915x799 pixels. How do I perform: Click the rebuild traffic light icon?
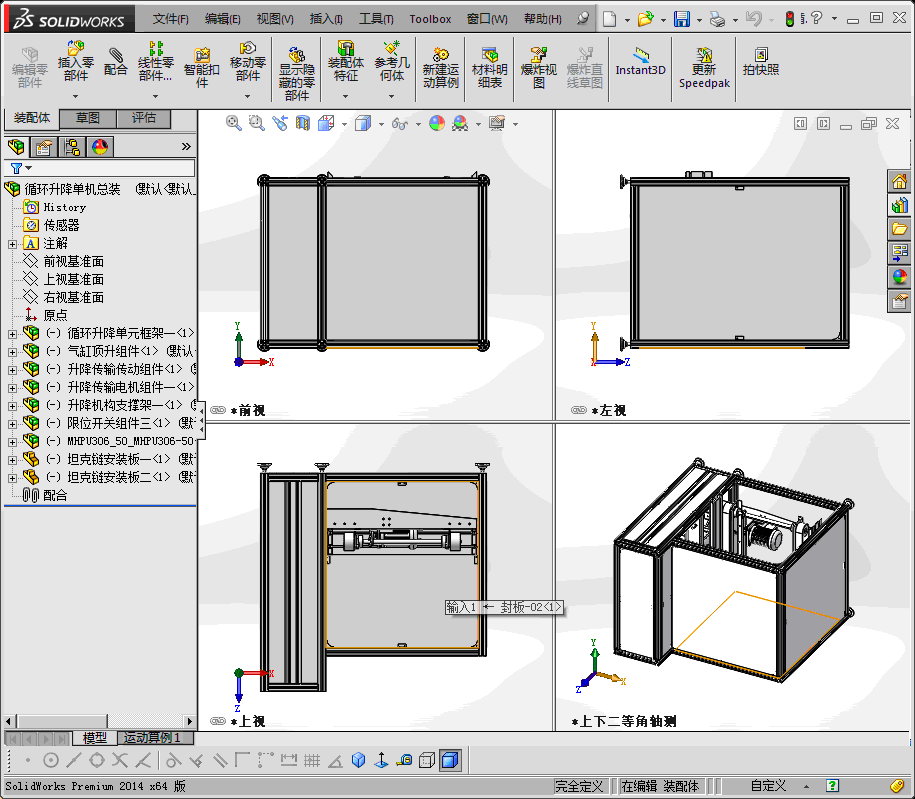tap(790, 19)
